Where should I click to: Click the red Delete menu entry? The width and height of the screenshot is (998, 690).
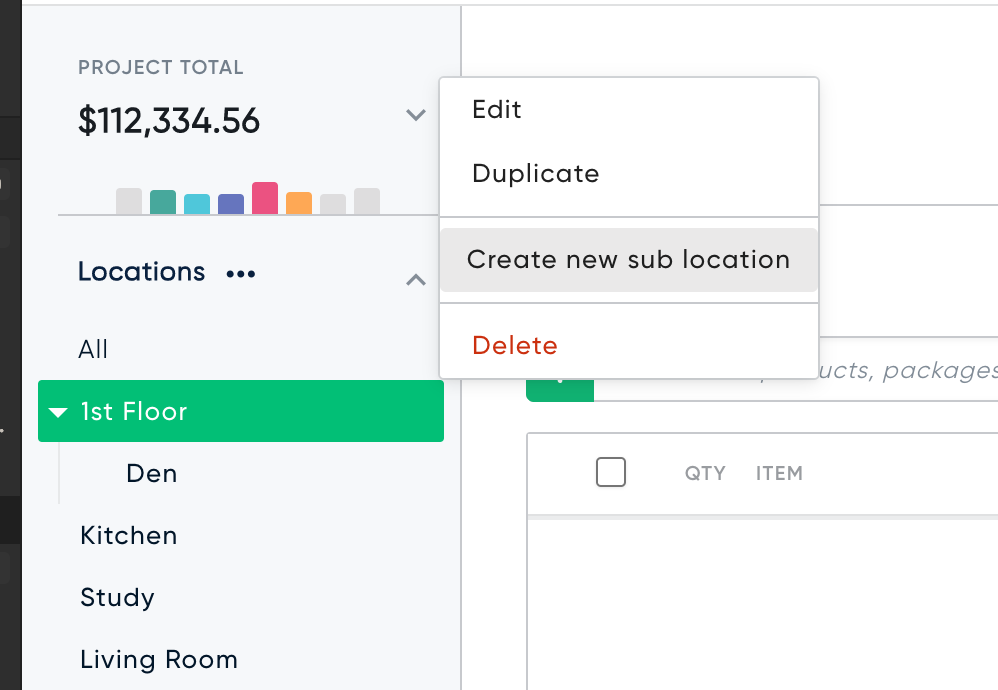pyautogui.click(x=515, y=346)
